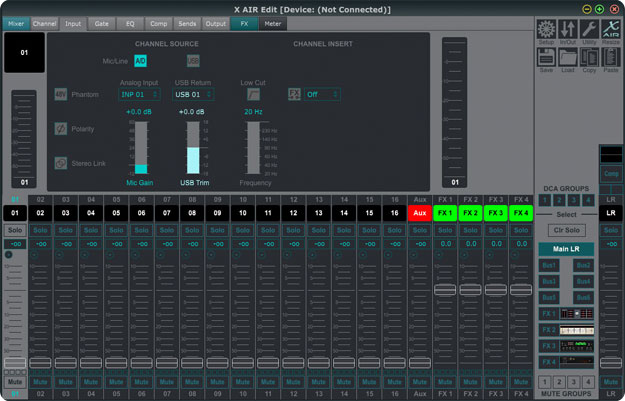Open the In/Out routing icon
The width and height of the screenshot is (625, 401).
click(x=568, y=29)
